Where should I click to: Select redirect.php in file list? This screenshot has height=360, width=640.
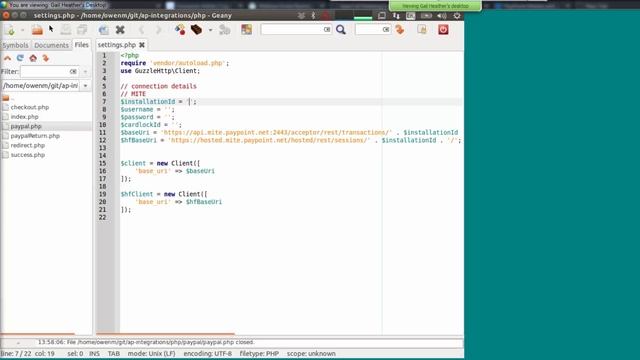(28, 145)
